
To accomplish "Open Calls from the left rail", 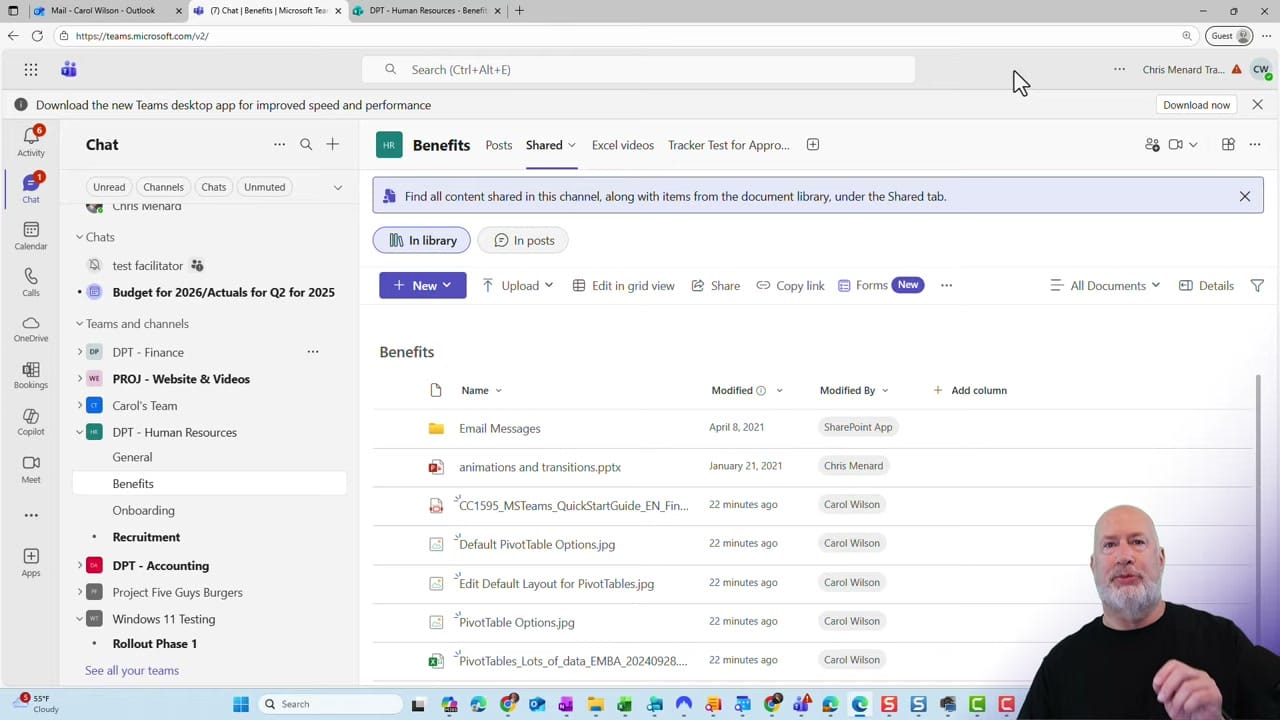I will 30,280.
